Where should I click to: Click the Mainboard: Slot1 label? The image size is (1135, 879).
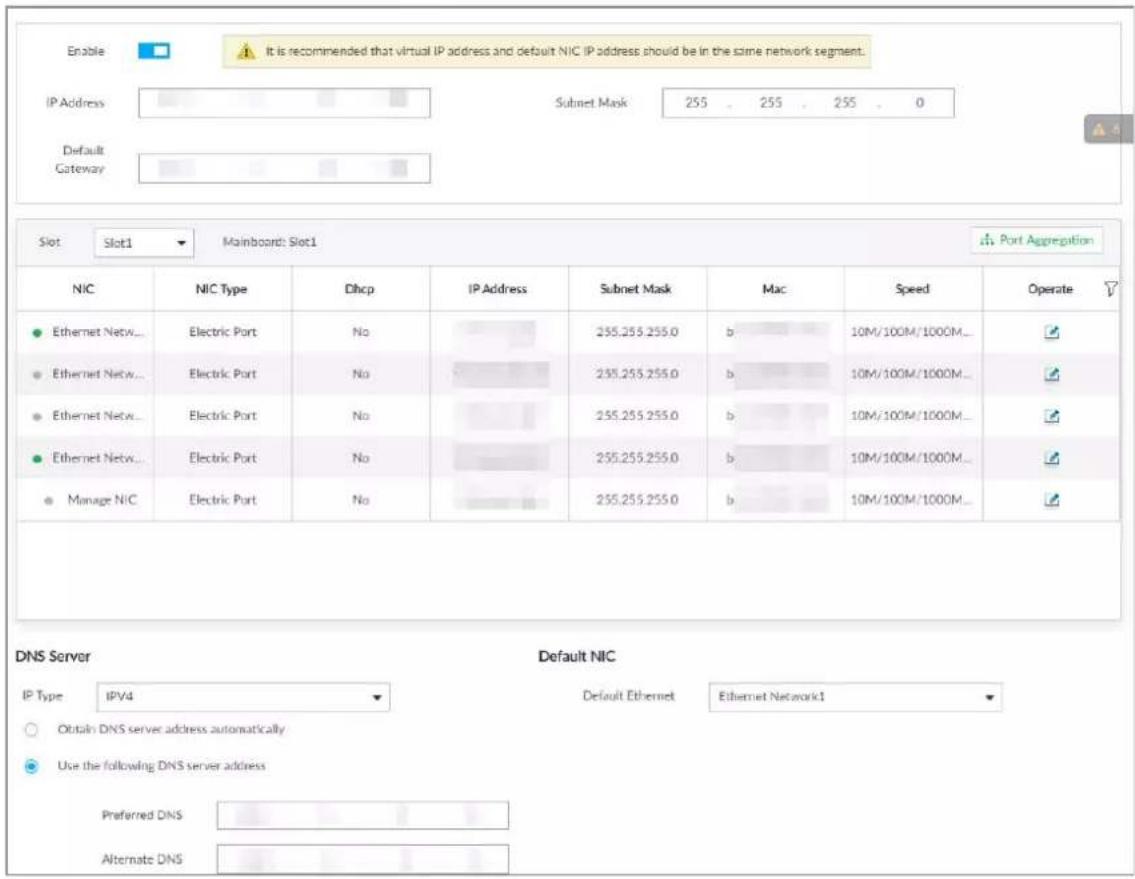269,242
